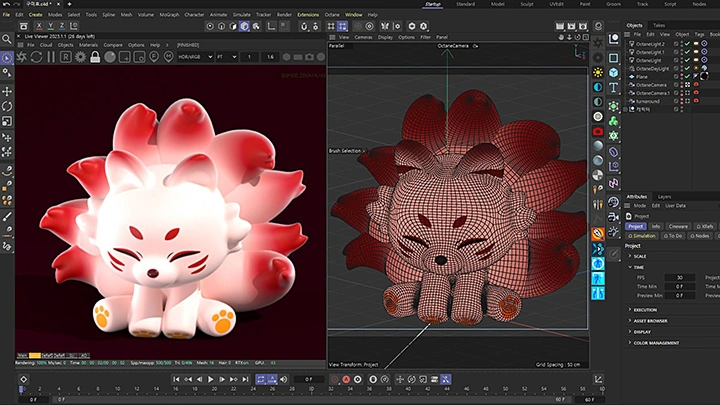Click the Octane settings gear icon

pyautogui.click(x=80, y=57)
